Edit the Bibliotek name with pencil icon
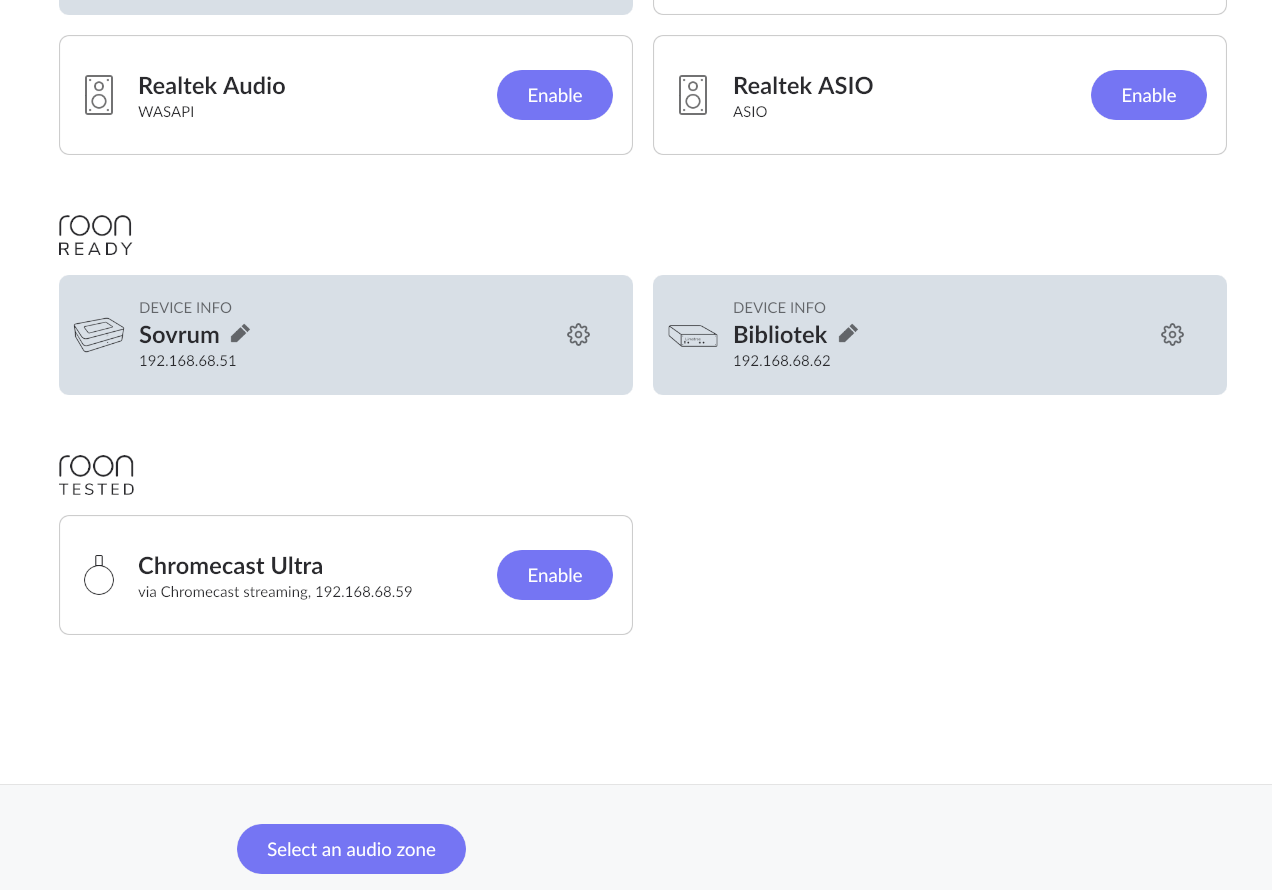Image resolution: width=1272 pixels, height=890 pixels. [848, 333]
